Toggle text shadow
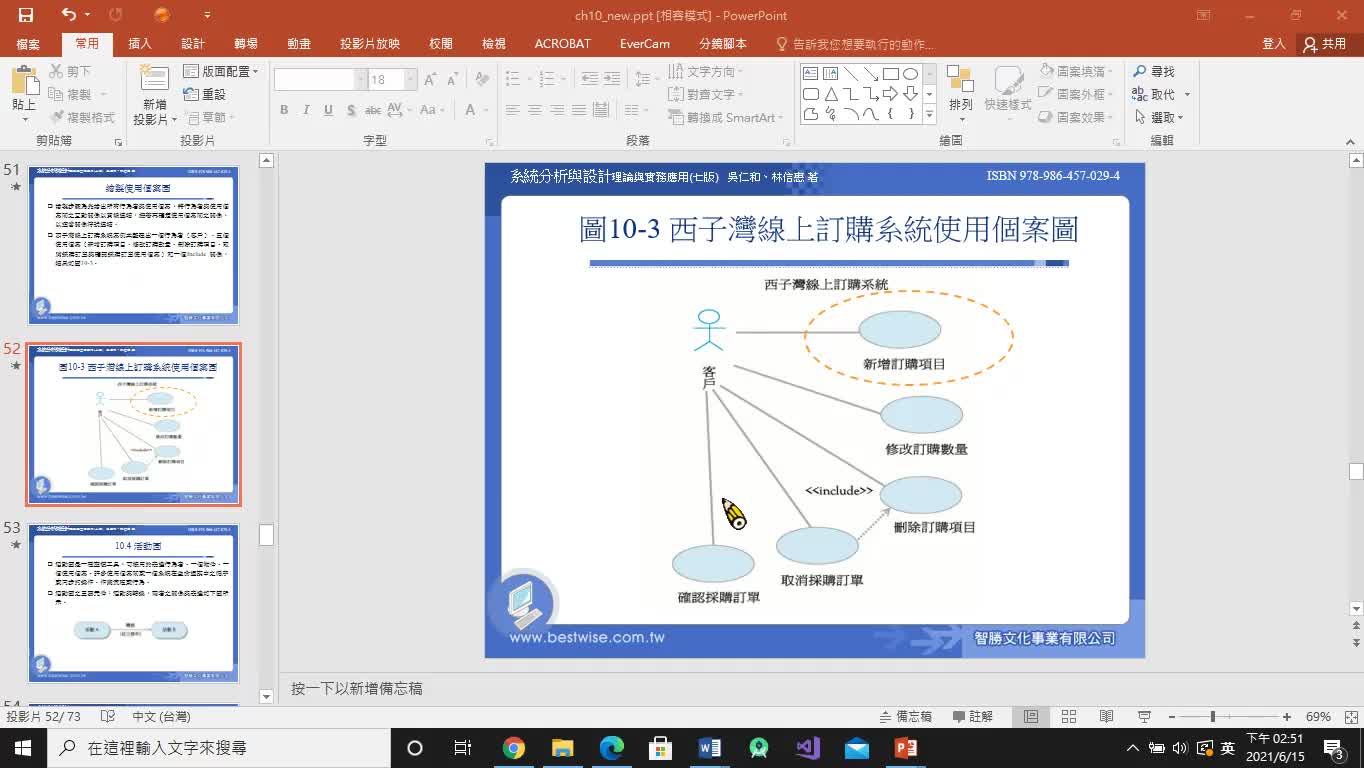Image resolution: width=1364 pixels, height=768 pixels. point(350,110)
